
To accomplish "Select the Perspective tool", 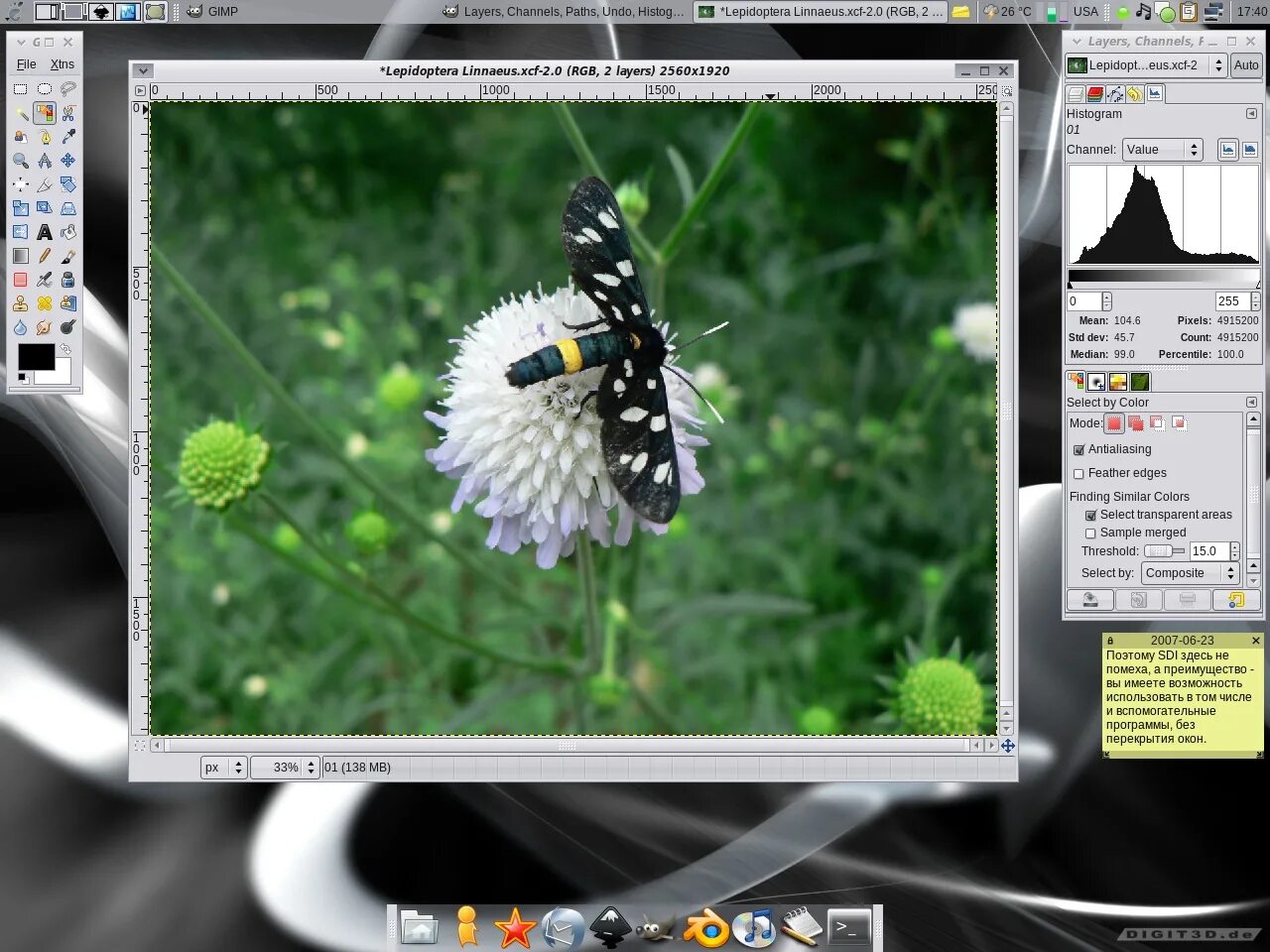I will pyautogui.click(x=67, y=208).
